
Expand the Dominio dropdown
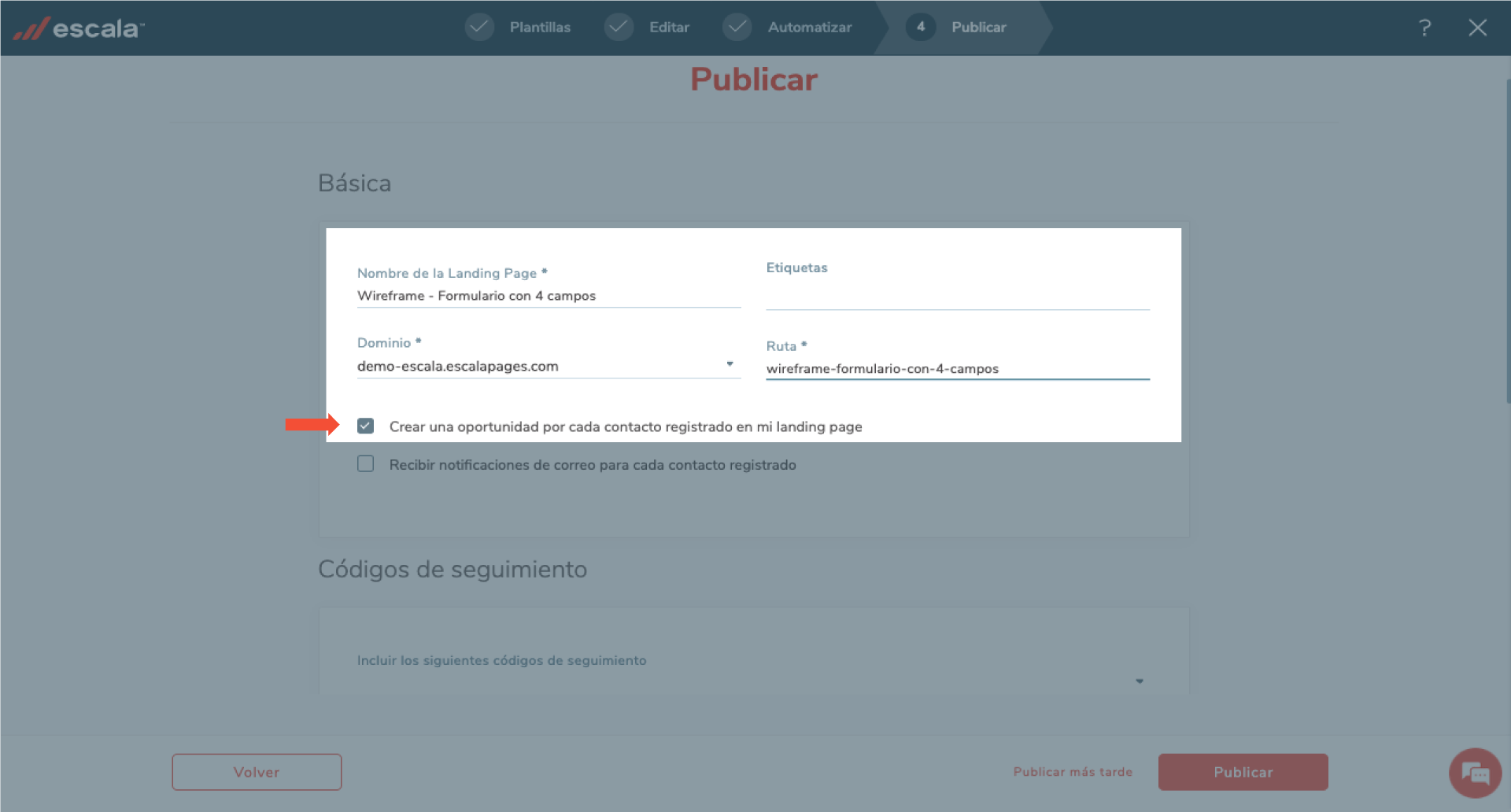tap(730, 364)
